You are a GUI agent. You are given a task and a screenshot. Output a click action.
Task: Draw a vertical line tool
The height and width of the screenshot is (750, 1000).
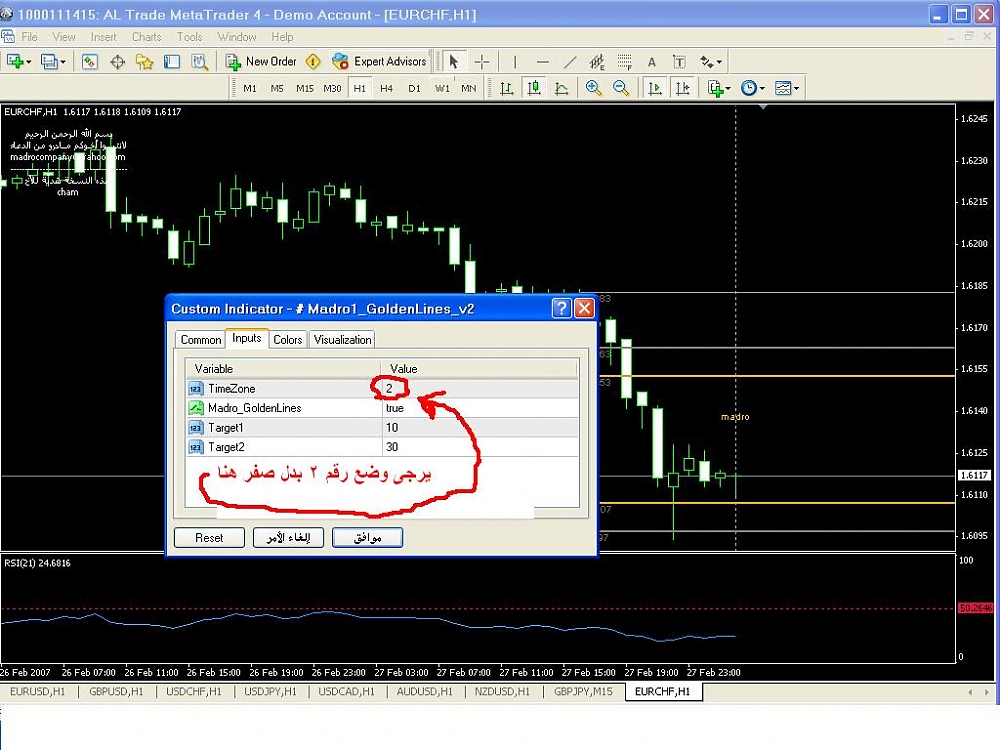click(x=515, y=62)
